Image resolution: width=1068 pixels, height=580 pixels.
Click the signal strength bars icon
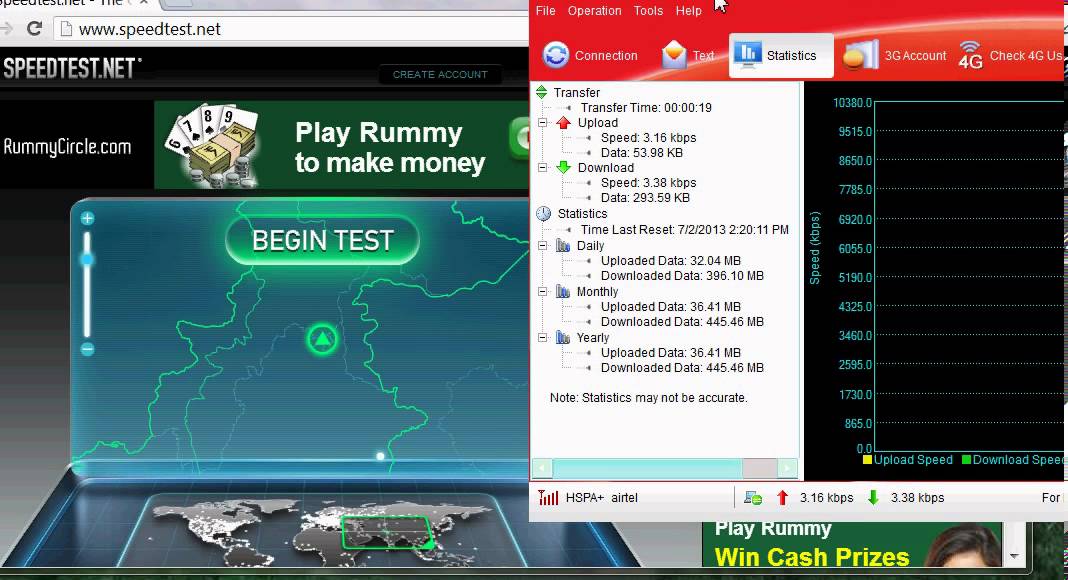coord(548,498)
